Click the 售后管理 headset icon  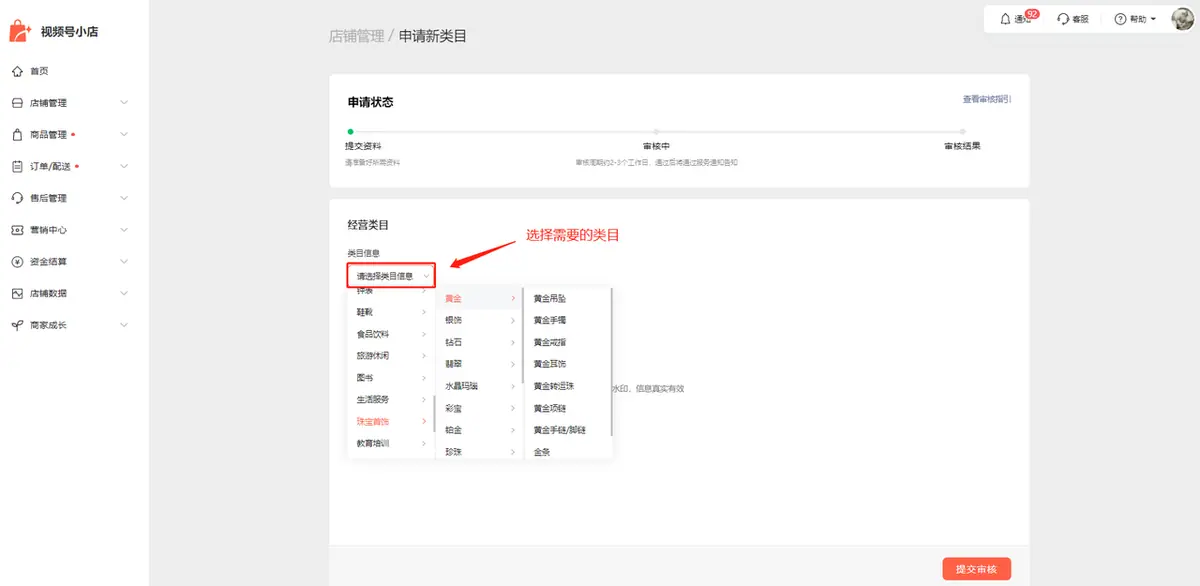(17, 198)
